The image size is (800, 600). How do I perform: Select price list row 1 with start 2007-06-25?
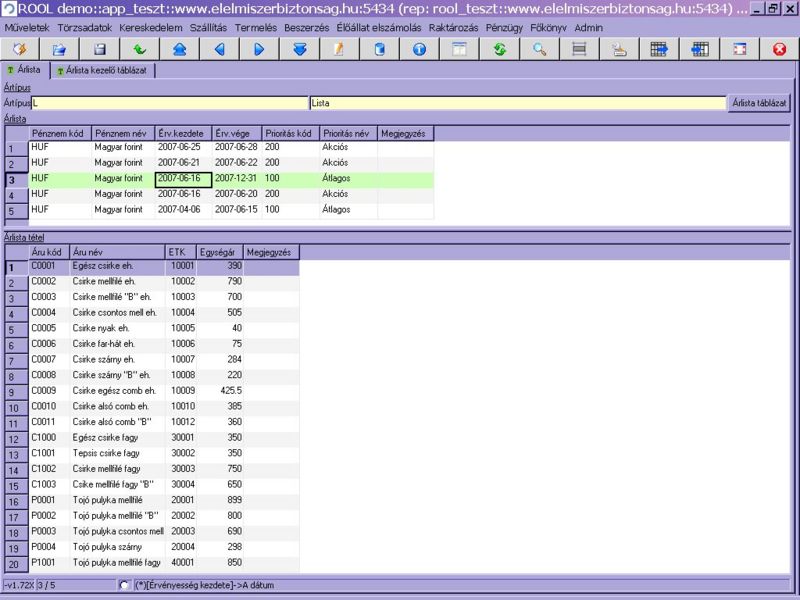[180, 148]
